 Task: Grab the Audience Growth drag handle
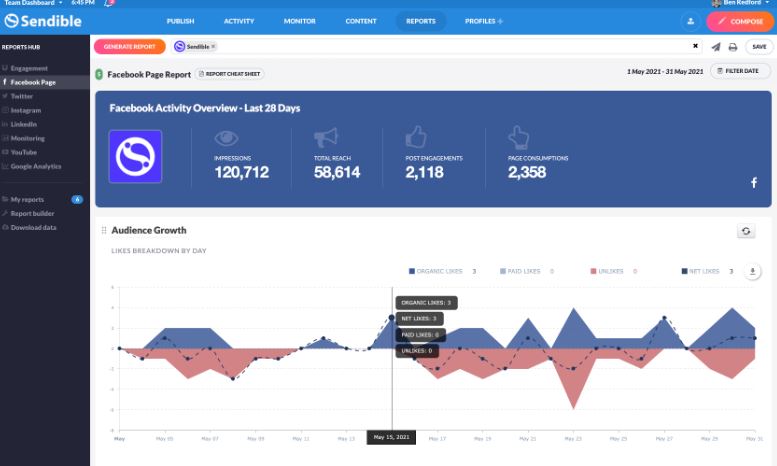[x=104, y=231]
